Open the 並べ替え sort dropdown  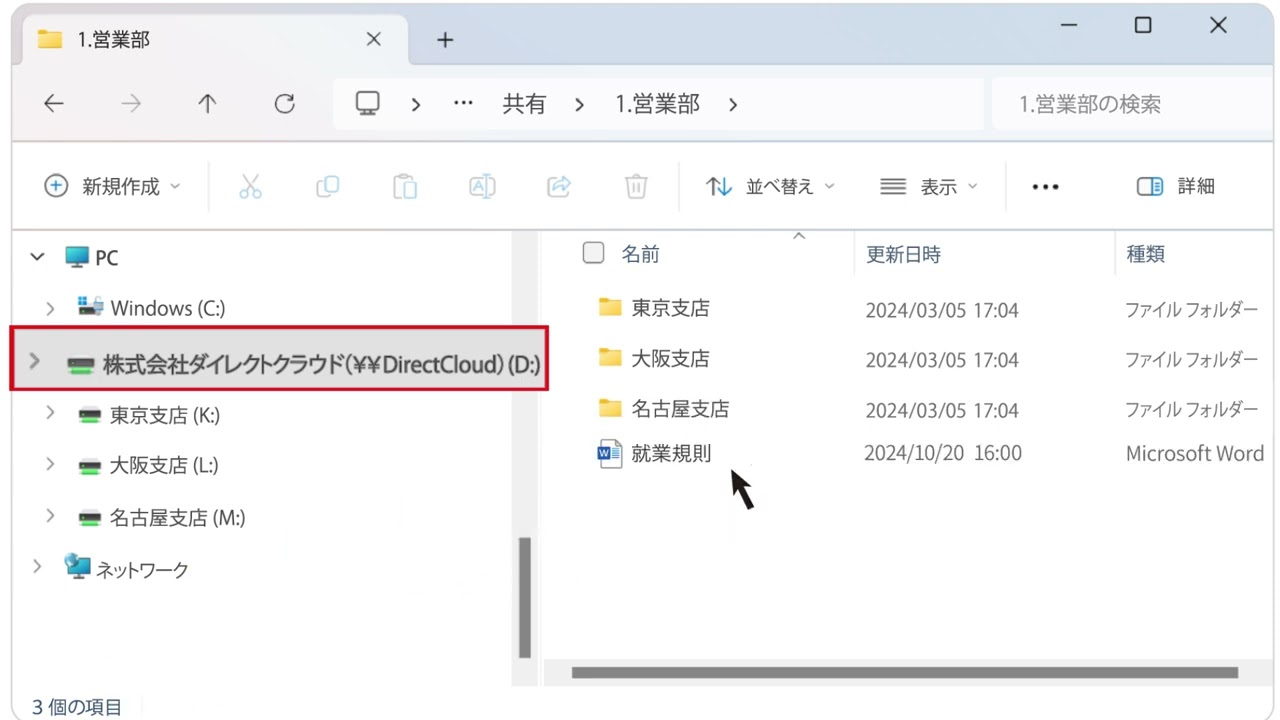click(x=771, y=187)
